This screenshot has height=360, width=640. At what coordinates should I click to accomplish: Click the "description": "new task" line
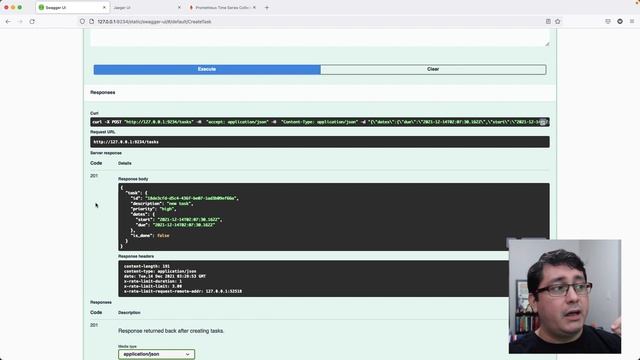coord(162,203)
